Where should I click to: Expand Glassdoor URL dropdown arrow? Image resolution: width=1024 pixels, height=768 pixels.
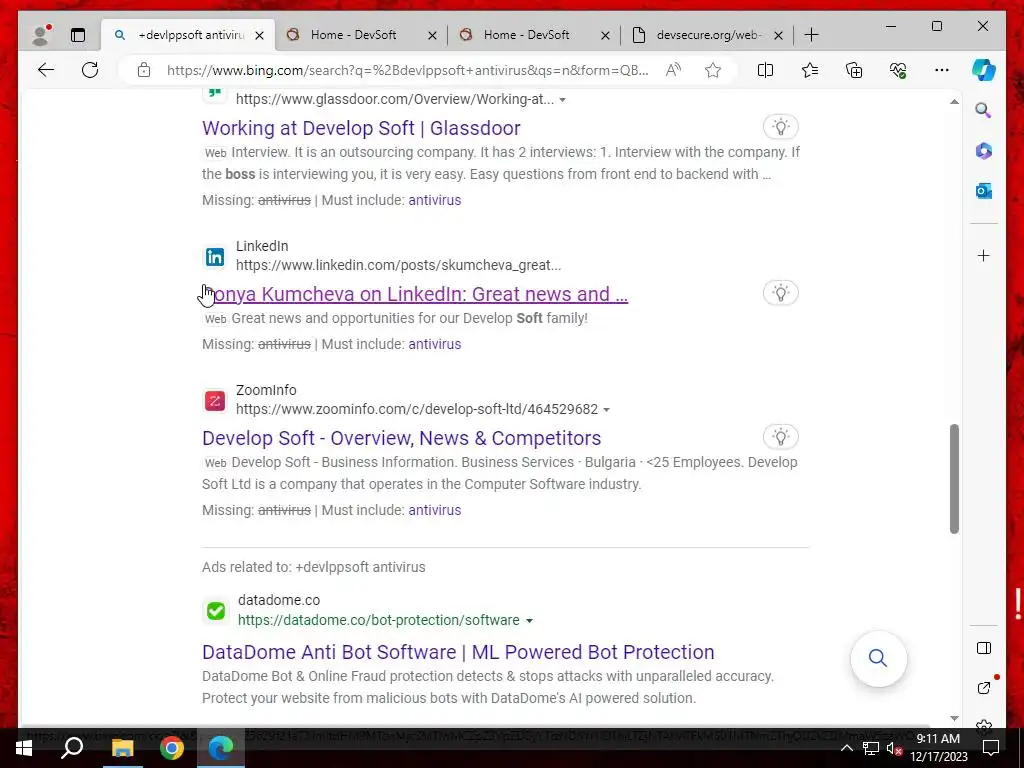point(562,100)
